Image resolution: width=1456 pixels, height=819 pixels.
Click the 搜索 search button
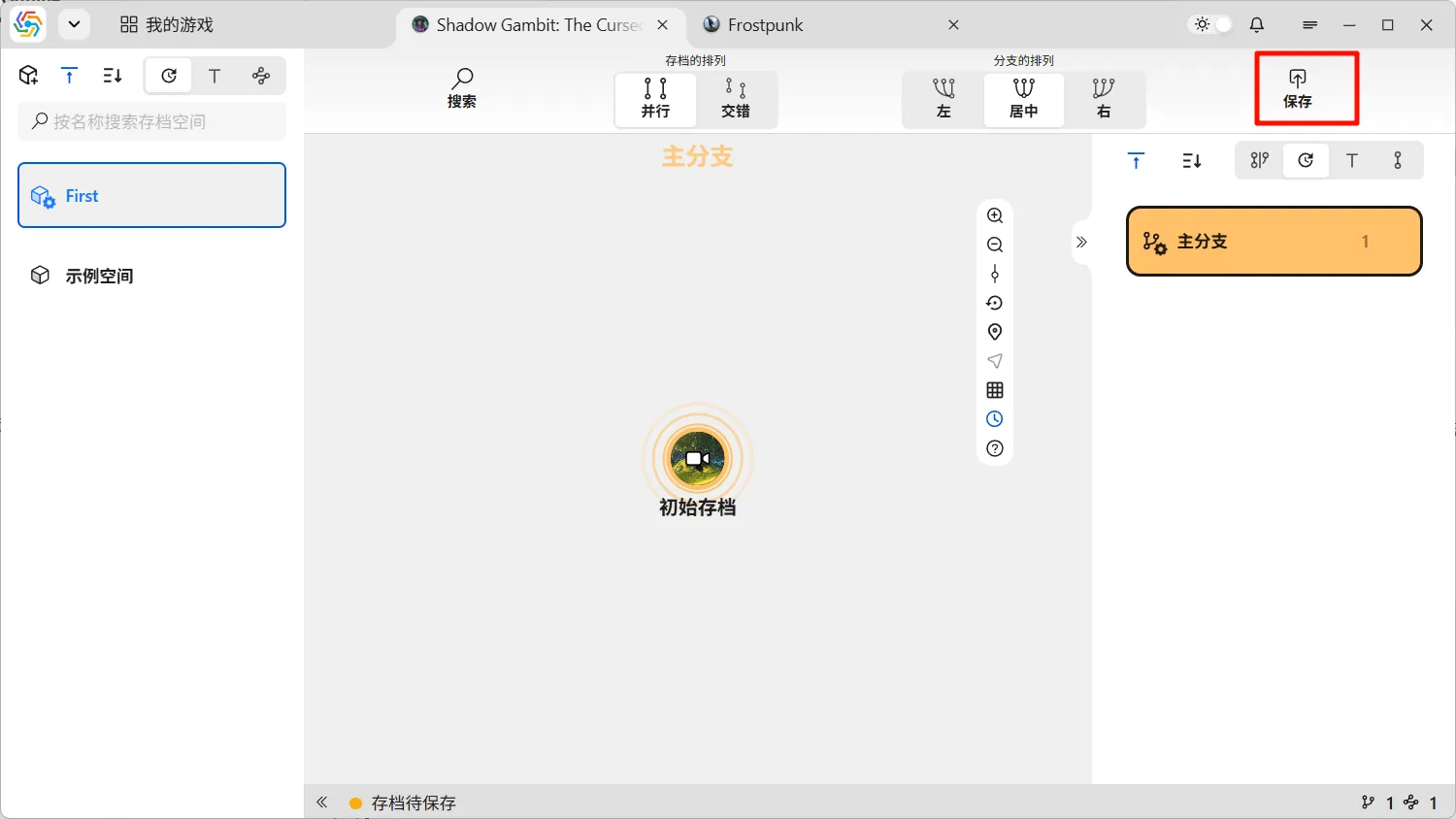click(x=462, y=88)
